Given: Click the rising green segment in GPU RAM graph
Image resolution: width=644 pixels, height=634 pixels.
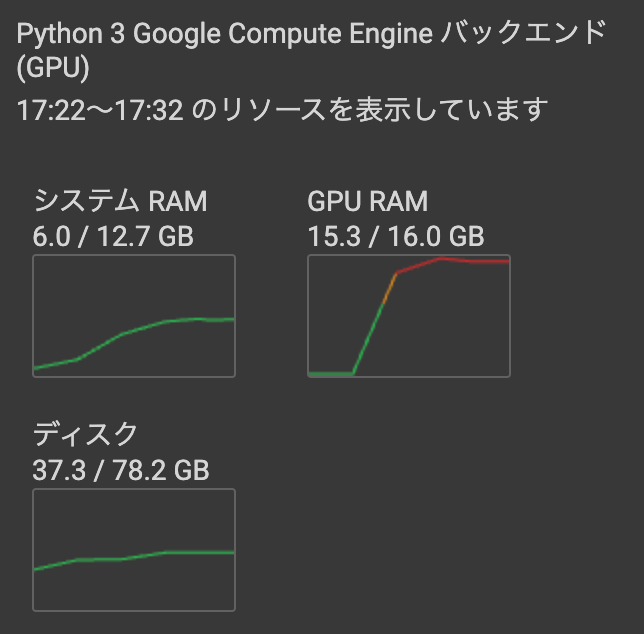Looking at the screenshot, I should [x=368, y=331].
